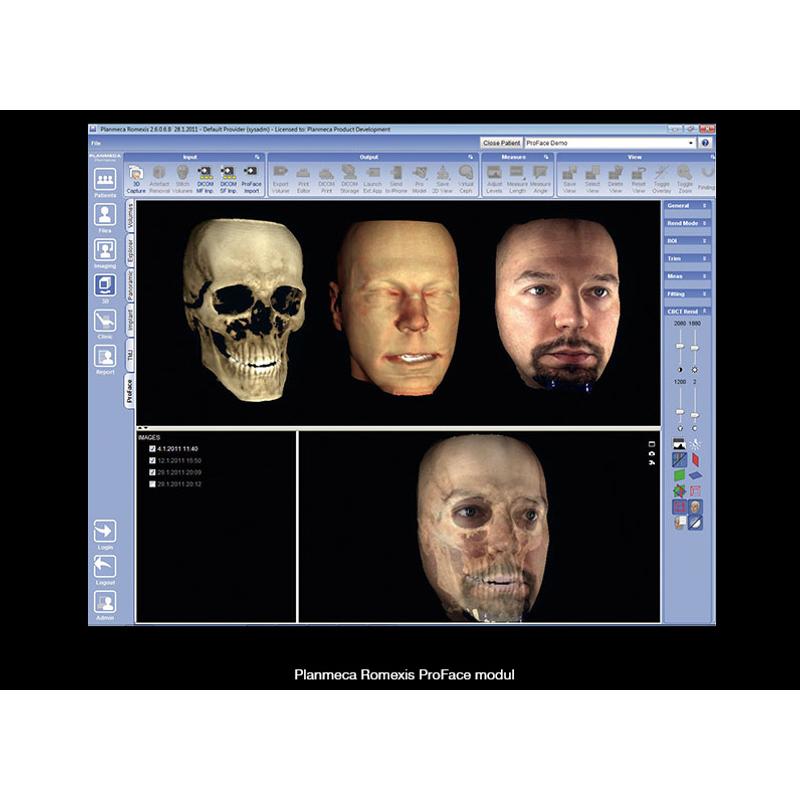Open the Print Editor
Screen dimensions: 800x800
tap(304, 179)
